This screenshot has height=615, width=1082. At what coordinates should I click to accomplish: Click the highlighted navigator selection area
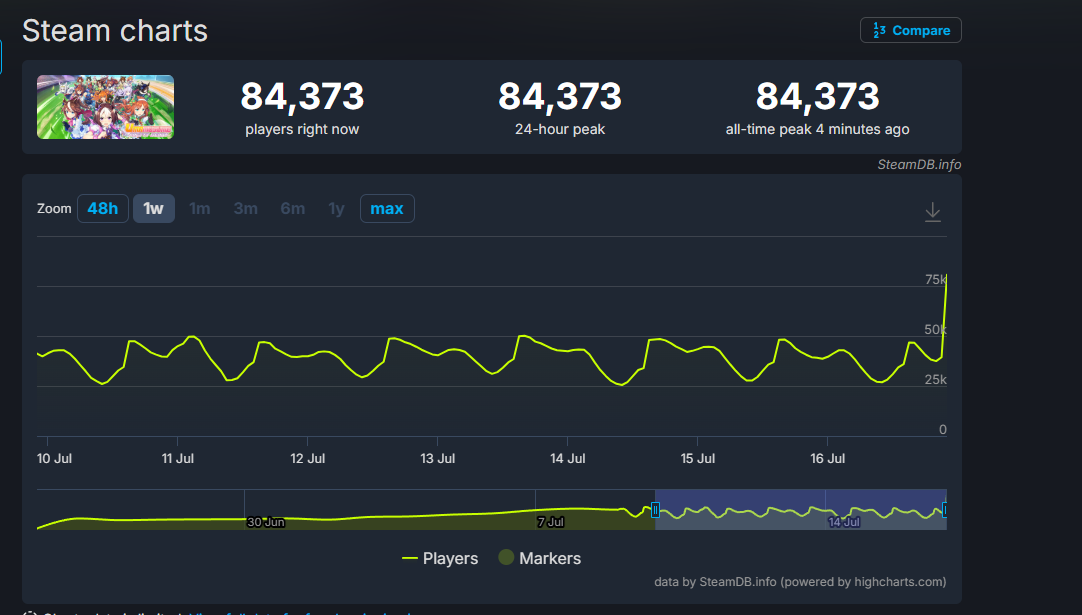(x=800, y=509)
